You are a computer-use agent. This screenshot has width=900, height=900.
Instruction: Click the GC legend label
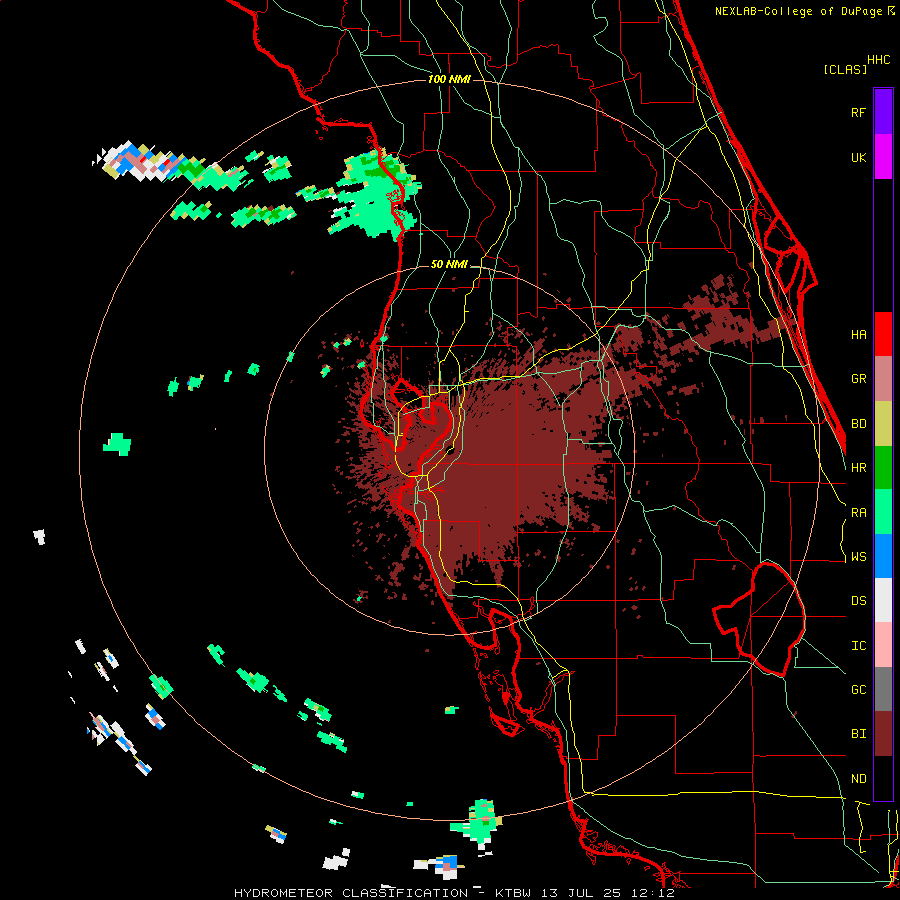(x=858, y=690)
